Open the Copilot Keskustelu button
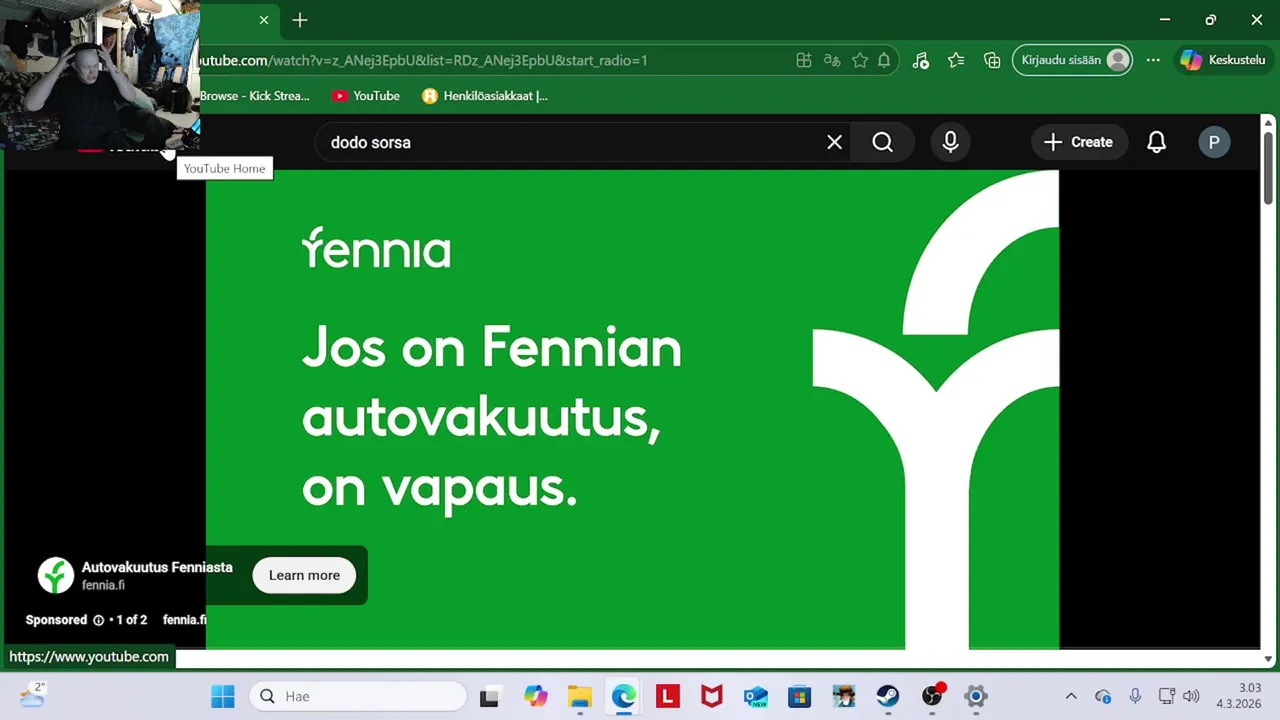Viewport: 1280px width, 720px height. (x=1223, y=60)
